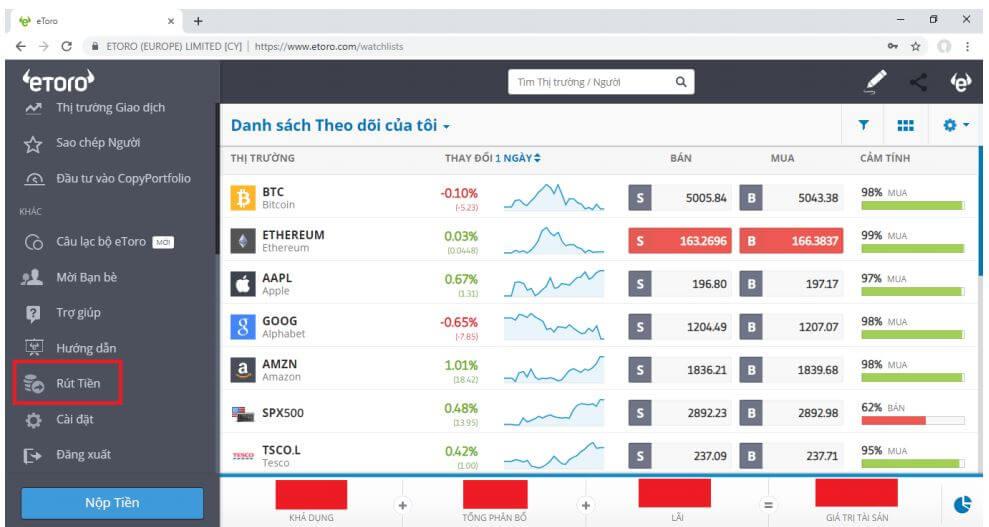Click AAPL buy button 197.17

pyautogui.click(x=791, y=284)
